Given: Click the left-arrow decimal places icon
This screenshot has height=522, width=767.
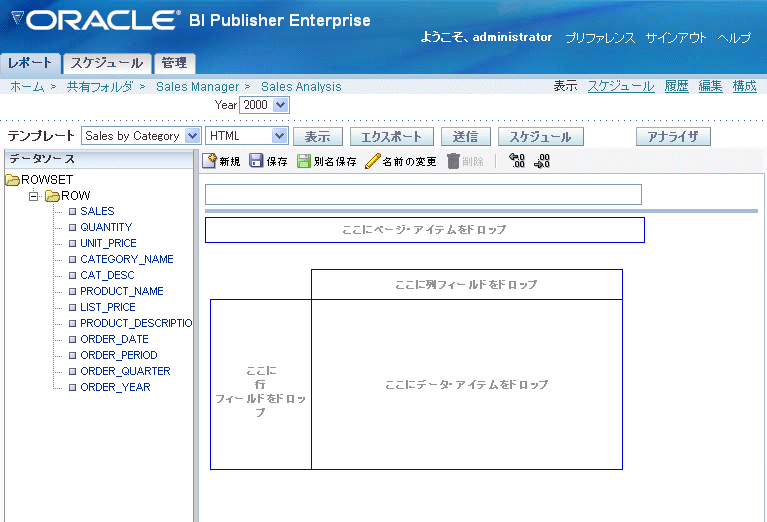Looking at the screenshot, I should point(517,160).
